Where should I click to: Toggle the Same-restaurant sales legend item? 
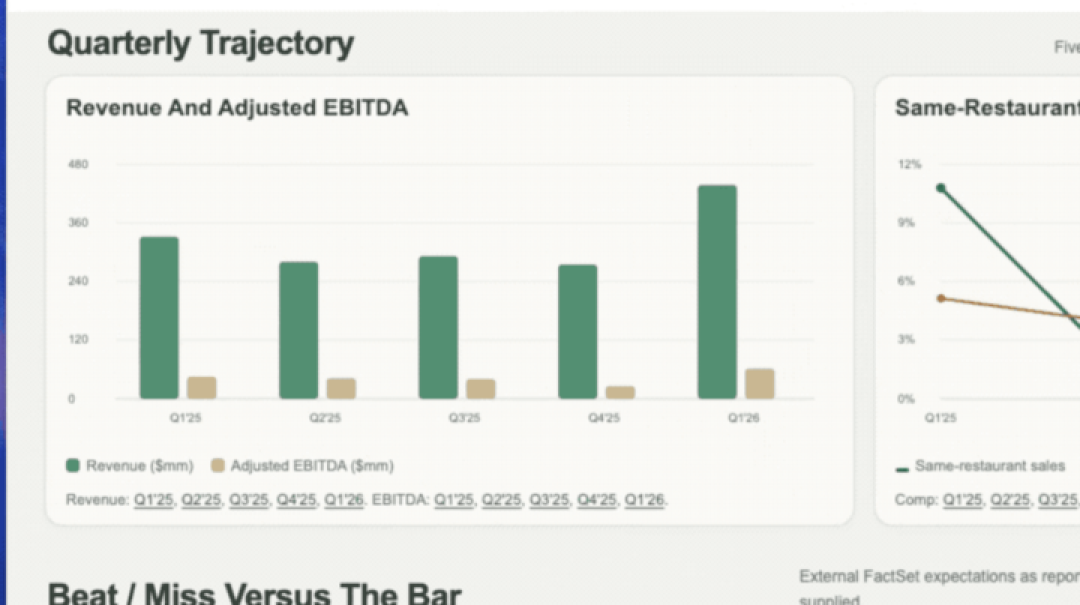[980, 466]
